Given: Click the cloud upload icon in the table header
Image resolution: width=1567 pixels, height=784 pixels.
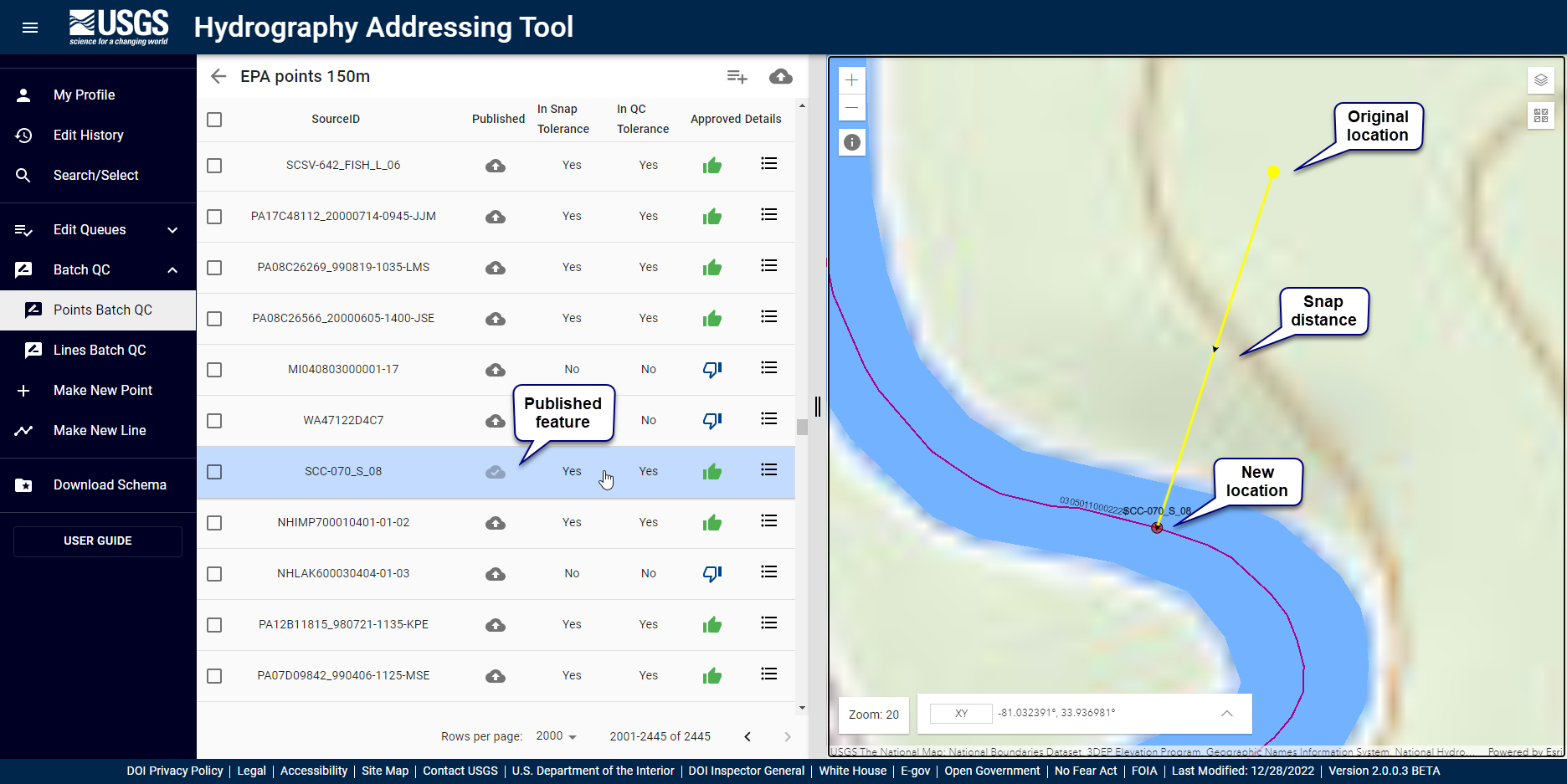Looking at the screenshot, I should click(x=780, y=77).
